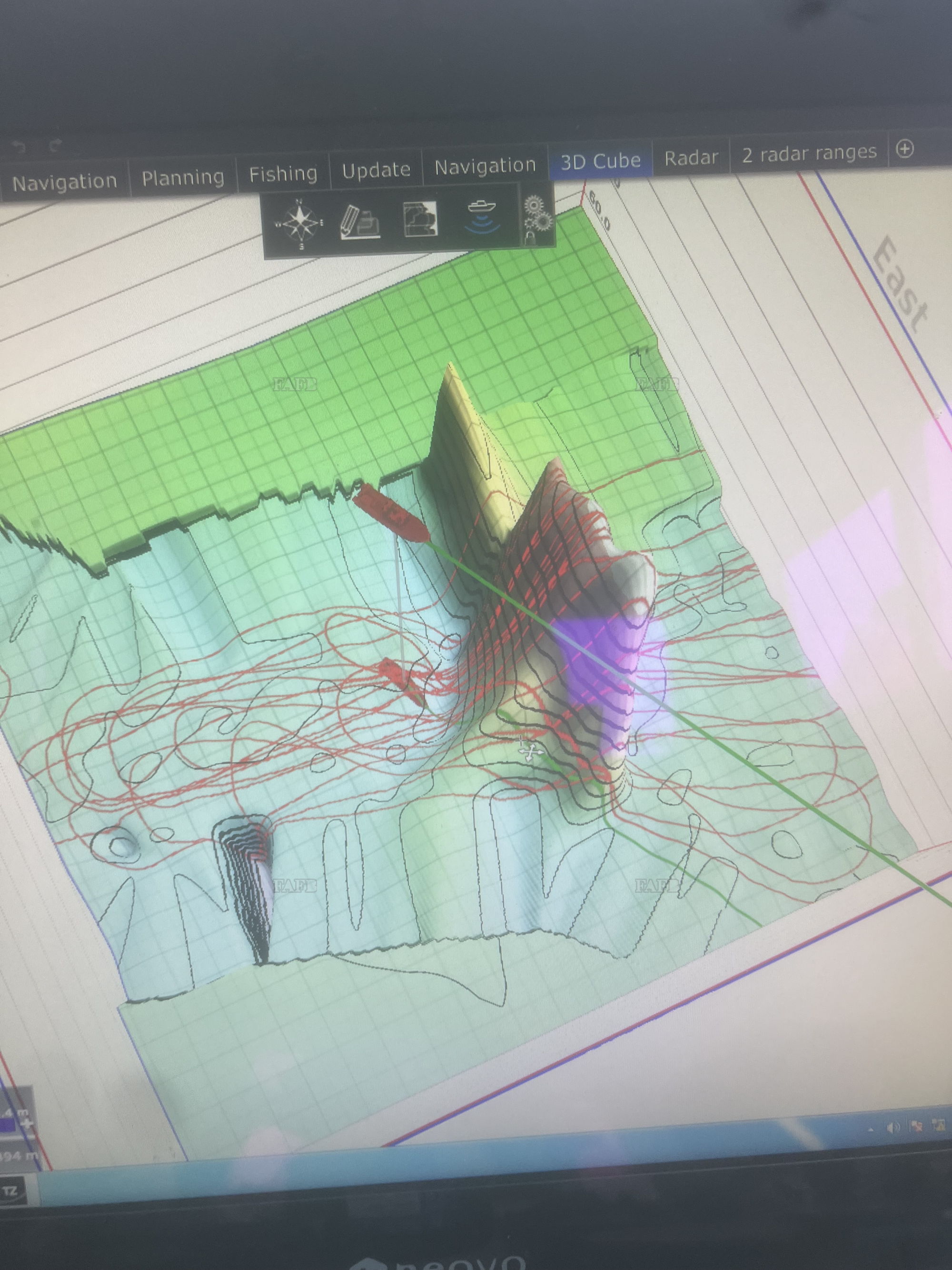Image resolution: width=952 pixels, height=1270 pixels.
Task: Open the volume speaker tray icon
Action: (x=892, y=1127)
